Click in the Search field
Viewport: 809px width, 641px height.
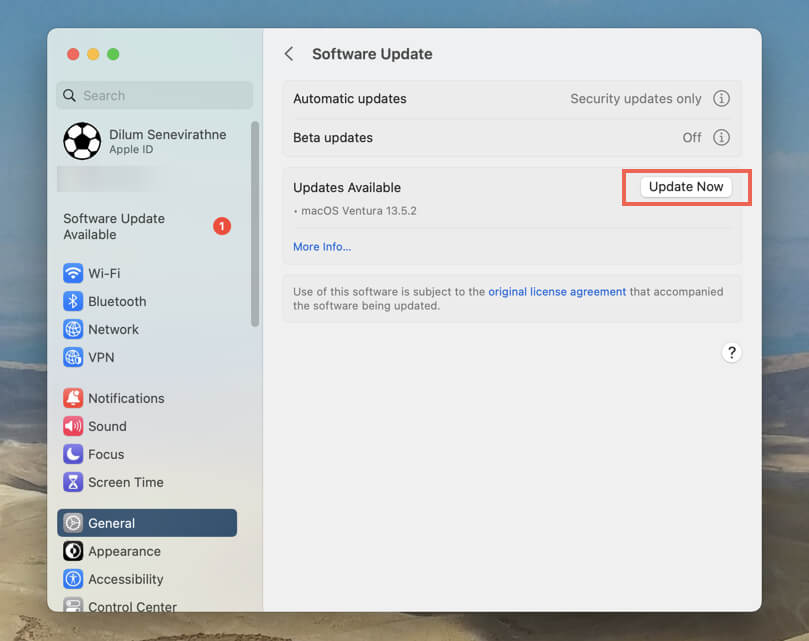[x=154, y=95]
